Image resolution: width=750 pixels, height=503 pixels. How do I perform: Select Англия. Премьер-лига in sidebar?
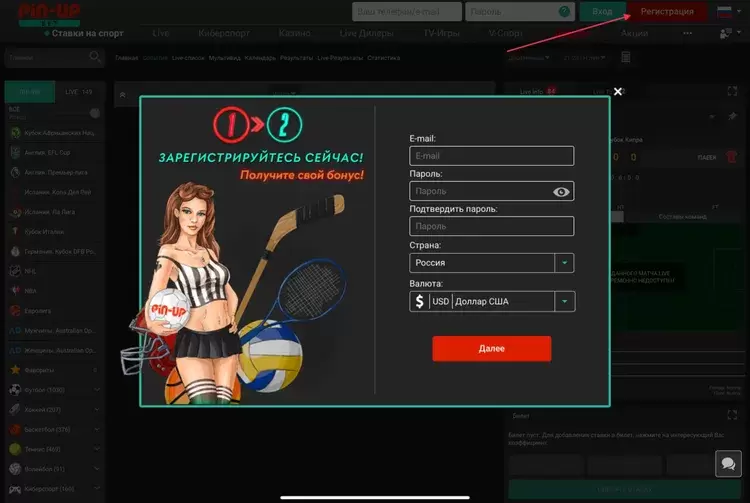54,172
